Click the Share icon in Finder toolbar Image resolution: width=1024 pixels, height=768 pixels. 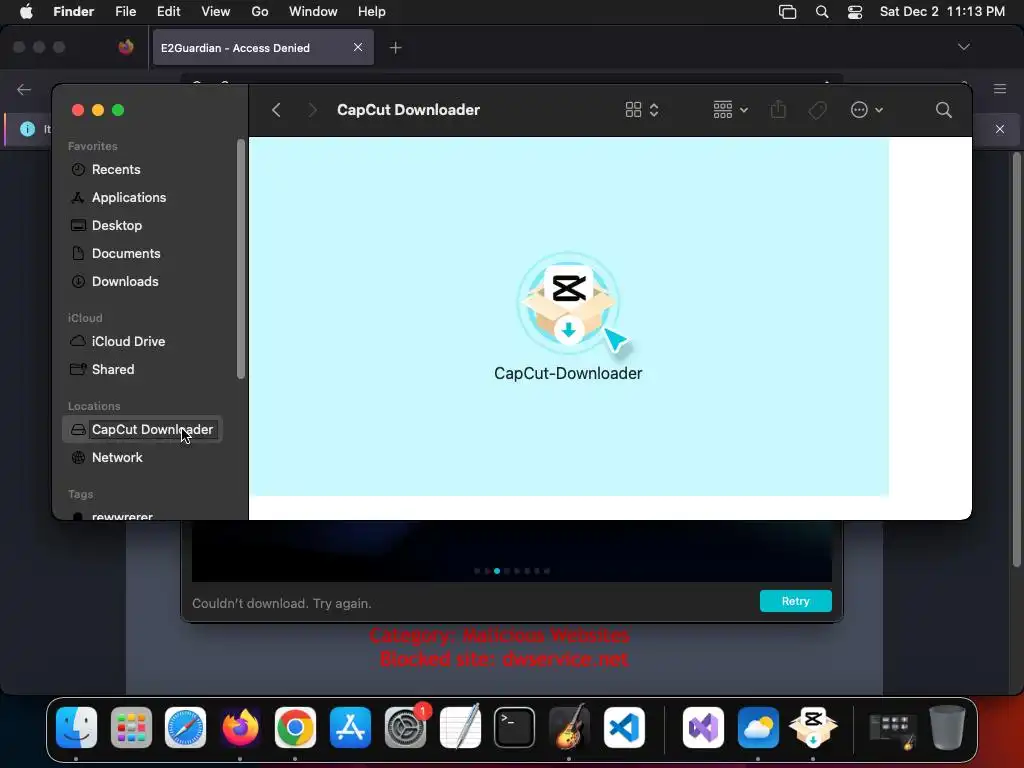778,109
